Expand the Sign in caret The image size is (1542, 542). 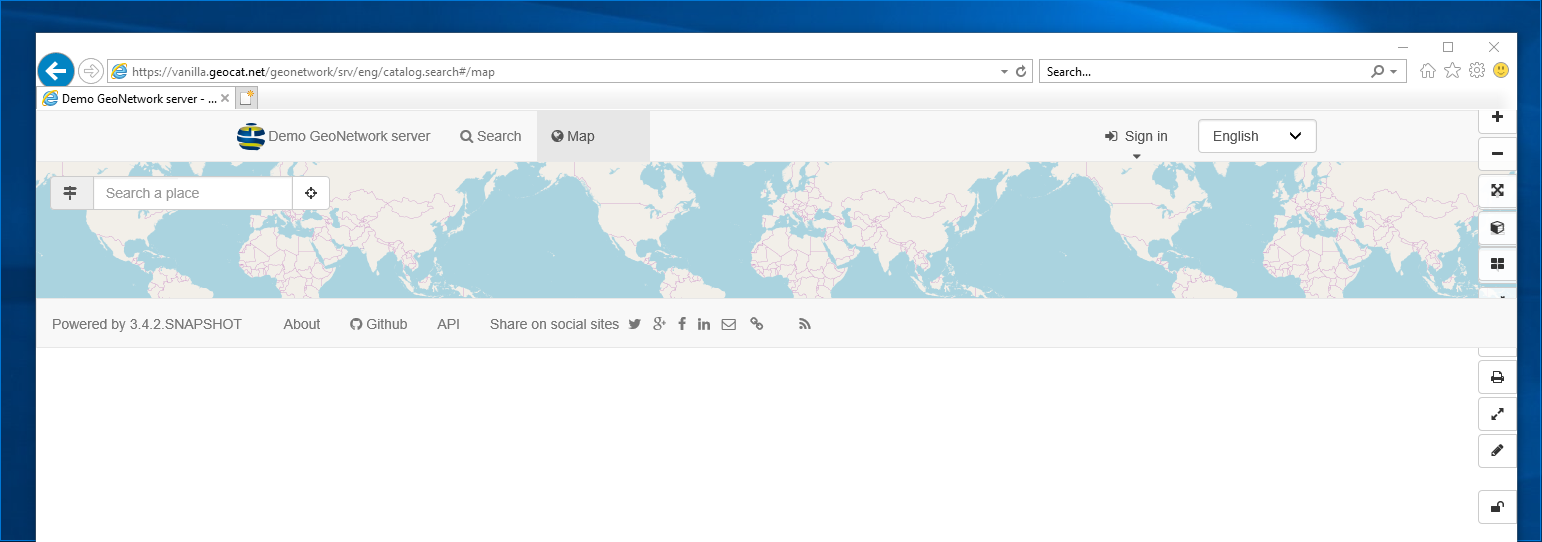tap(1136, 156)
